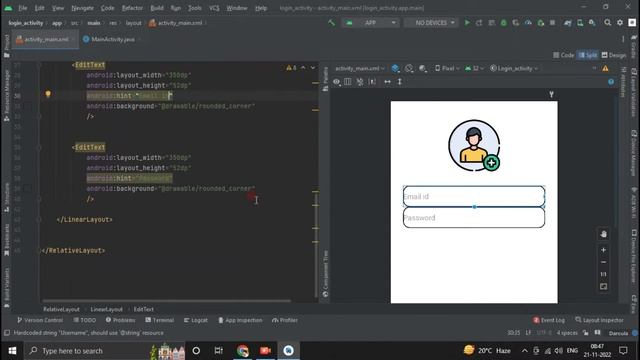The image size is (640, 360).
Task: Select the activity_main.xml editor tab
Action: tap(45, 39)
